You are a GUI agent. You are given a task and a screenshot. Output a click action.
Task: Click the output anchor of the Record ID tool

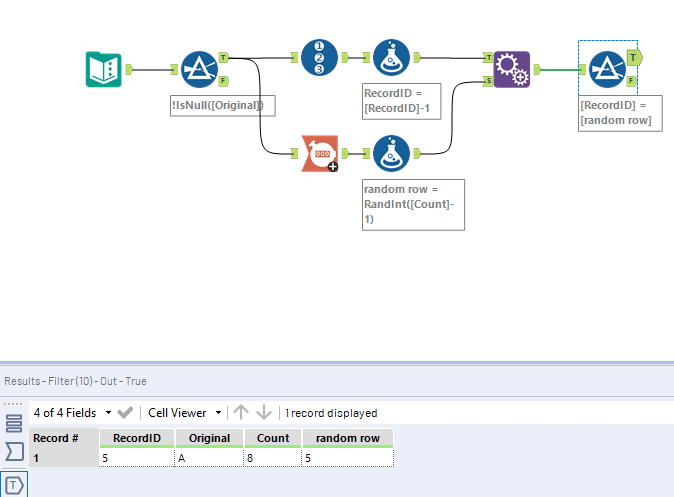click(x=345, y=57)
